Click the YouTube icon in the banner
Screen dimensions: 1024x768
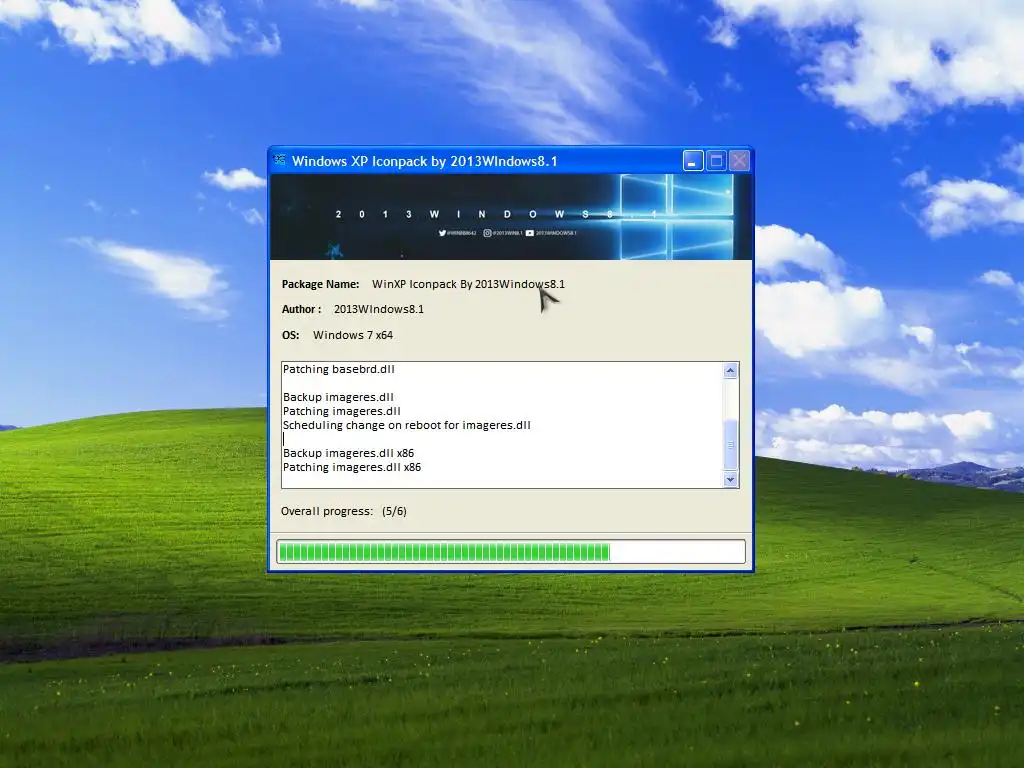pyautogui.click(x=530, y=233)
